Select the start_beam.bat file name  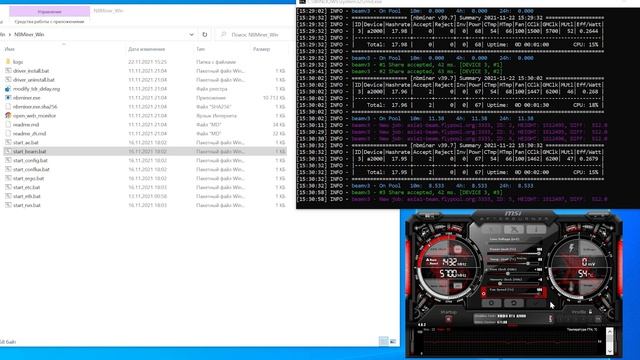29,151
